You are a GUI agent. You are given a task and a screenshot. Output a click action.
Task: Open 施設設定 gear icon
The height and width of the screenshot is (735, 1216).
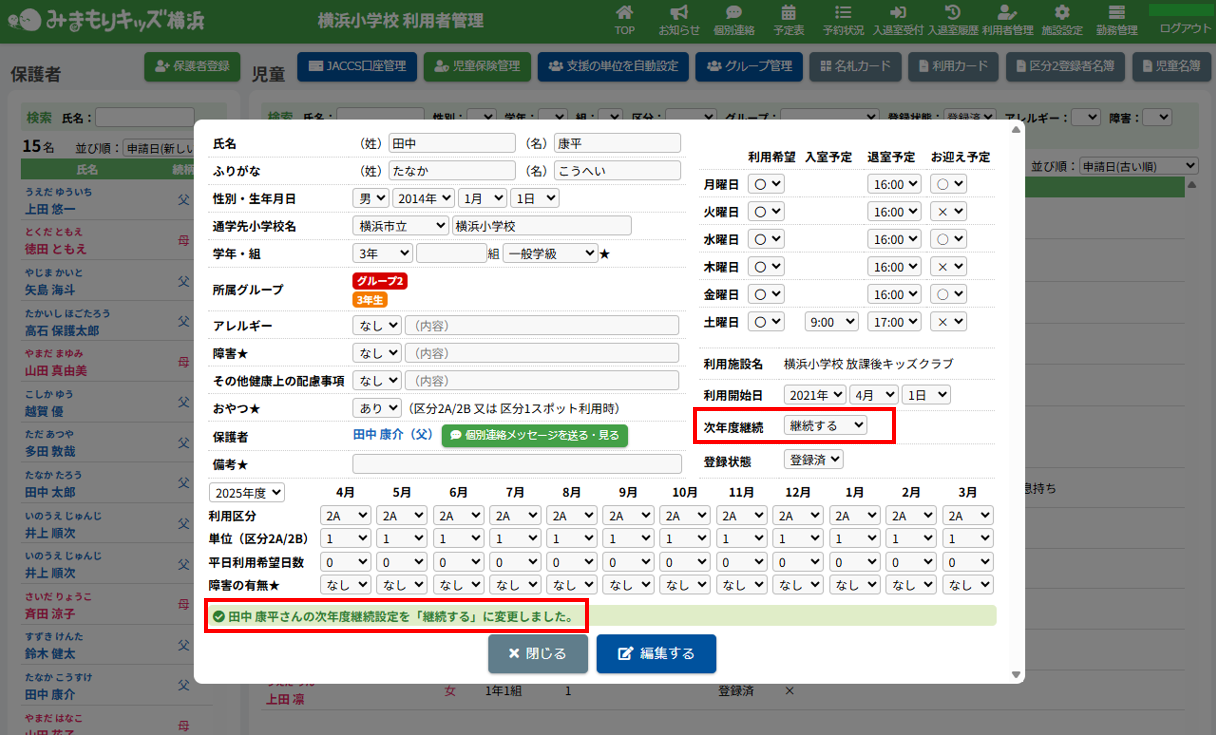click(x=1062, y=13)
